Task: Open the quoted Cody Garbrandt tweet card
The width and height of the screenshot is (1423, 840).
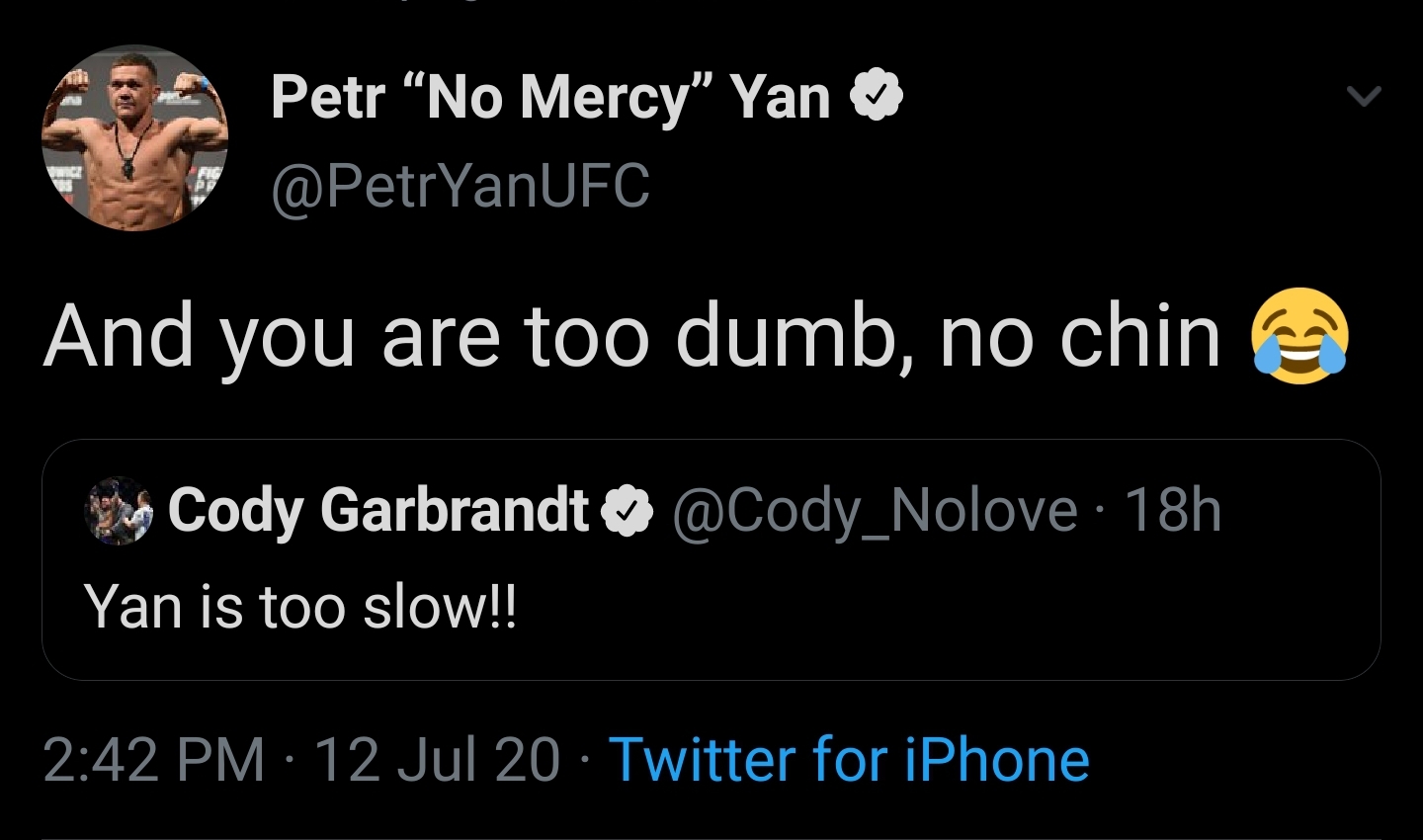Action: [x=711, y=559]
